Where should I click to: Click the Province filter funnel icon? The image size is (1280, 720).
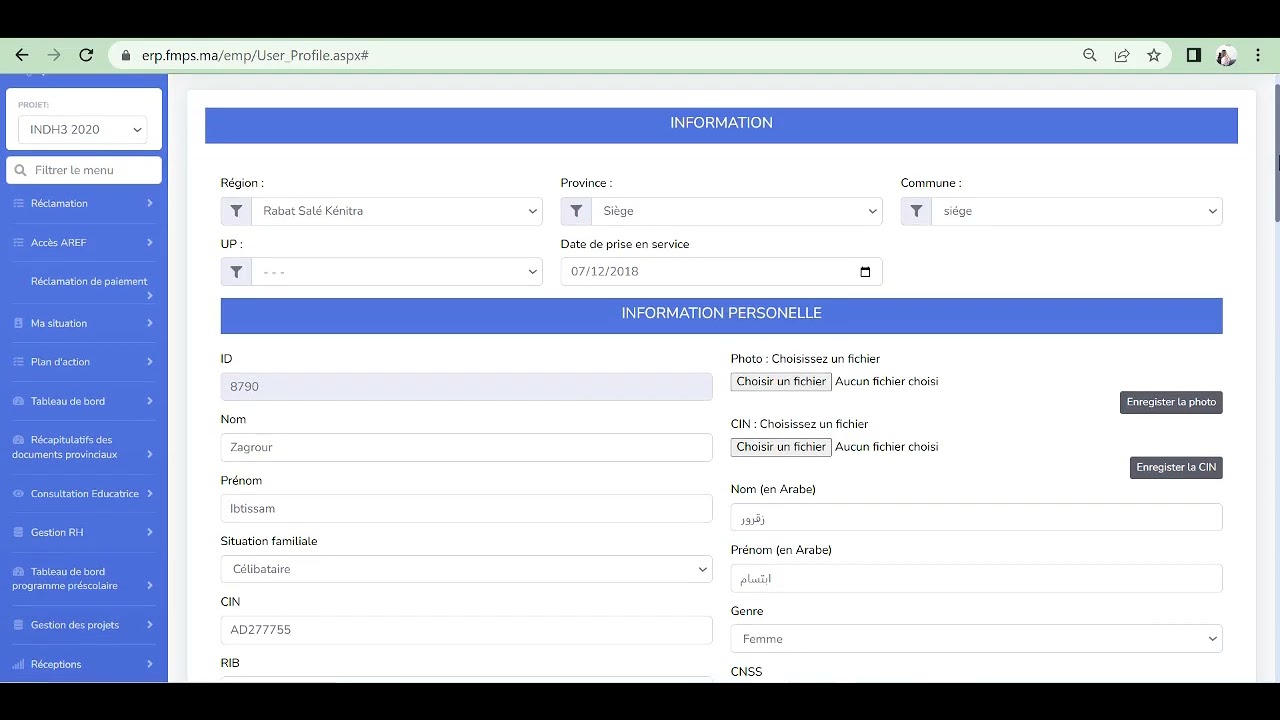click(576, 211)
